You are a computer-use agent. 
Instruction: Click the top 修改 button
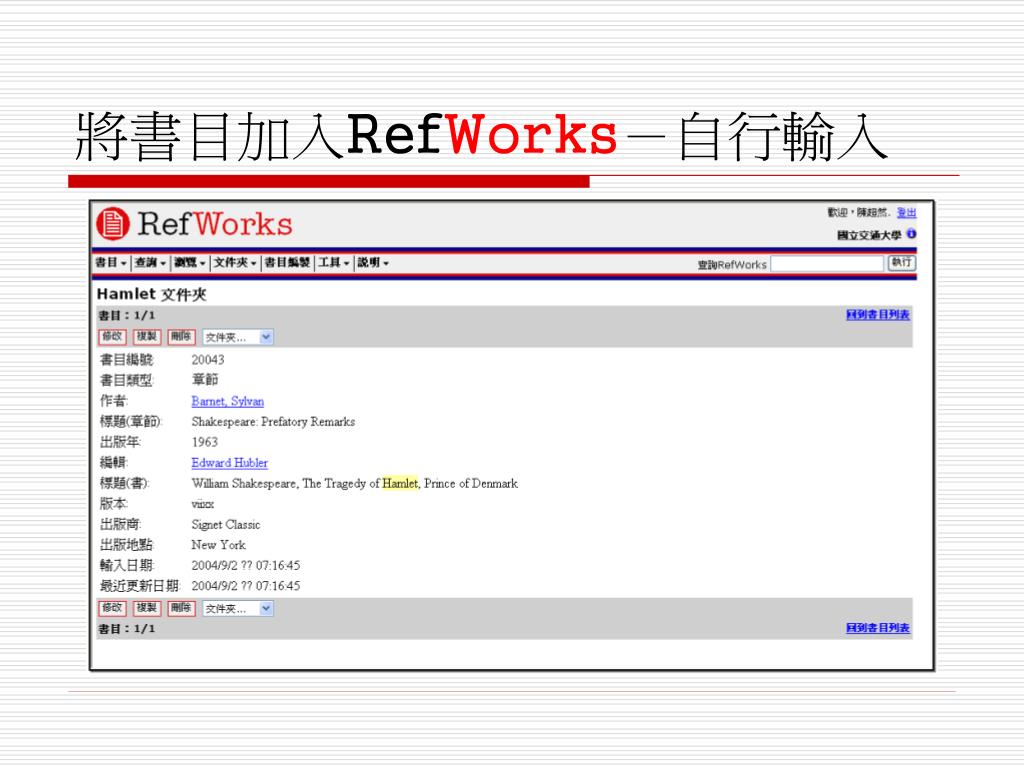(112, 337)
